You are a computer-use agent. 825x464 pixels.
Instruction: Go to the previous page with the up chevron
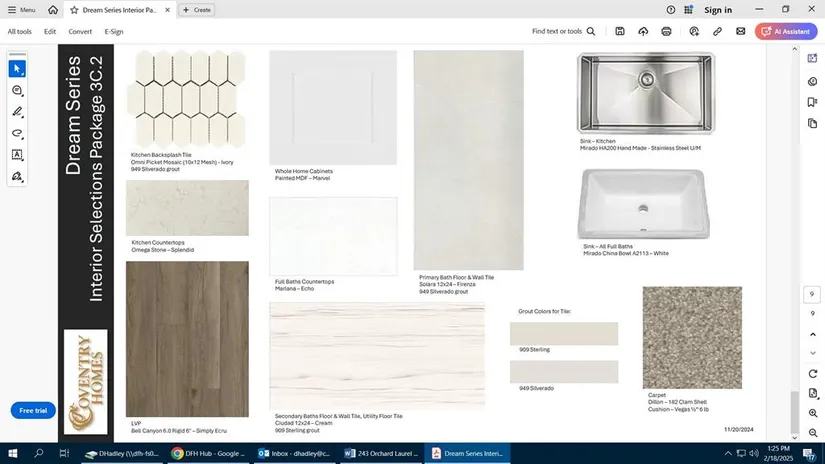(812, 334)
